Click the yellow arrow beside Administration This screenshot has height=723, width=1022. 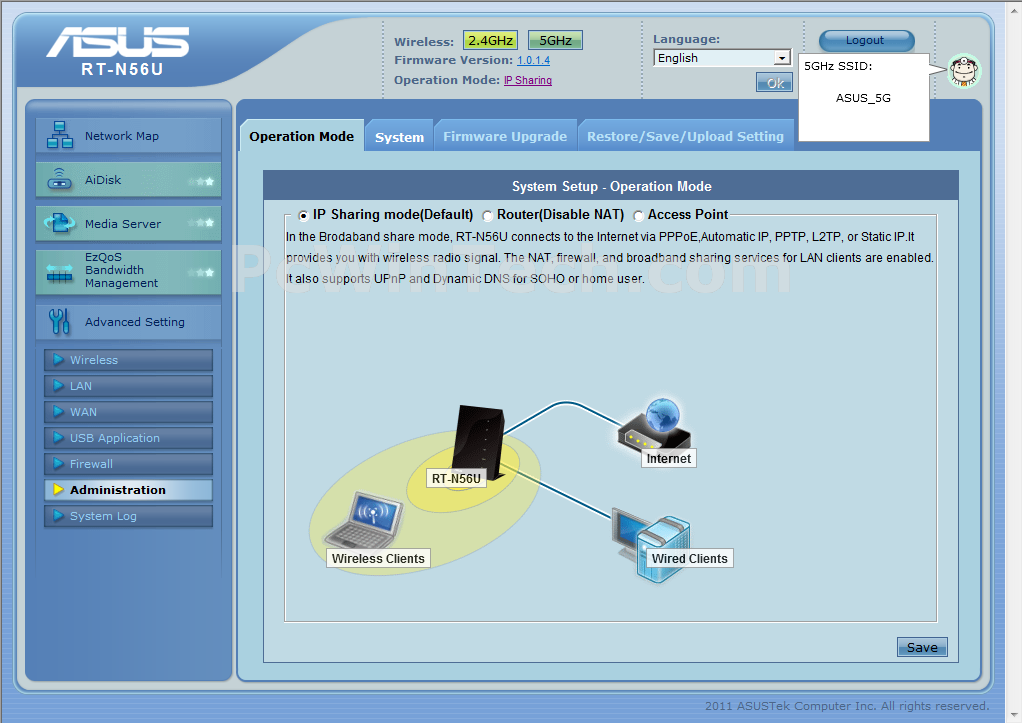58,490
